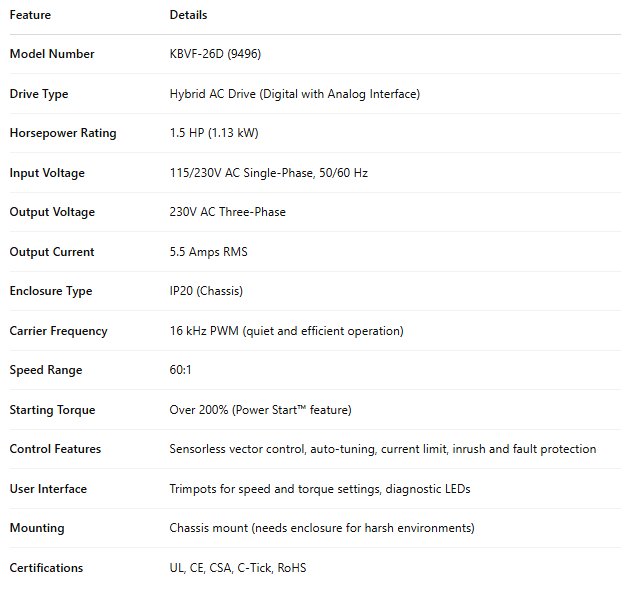
Task: Click the Model Number label
Action: pyautogui.click(x=52, y=54)
